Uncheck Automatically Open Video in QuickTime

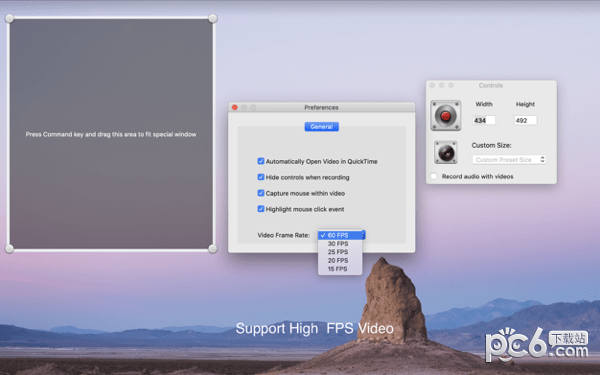tap(261, 161)
